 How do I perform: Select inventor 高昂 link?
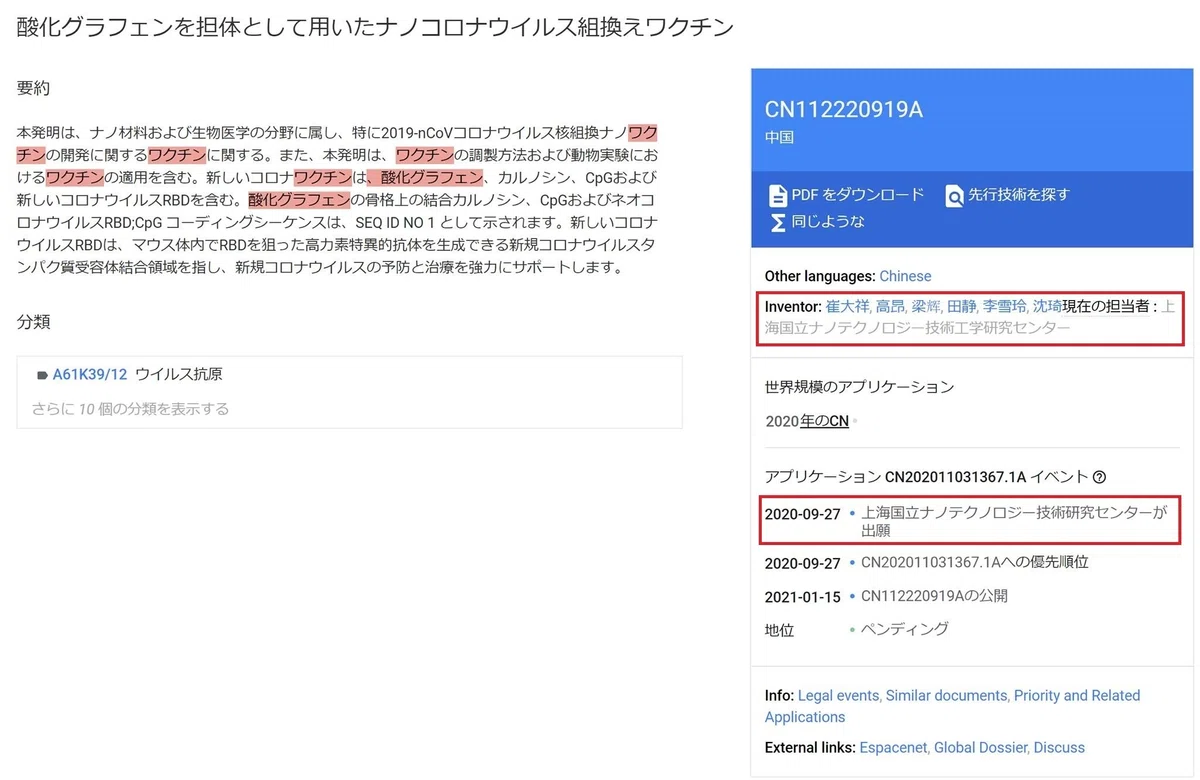(889, 306)
